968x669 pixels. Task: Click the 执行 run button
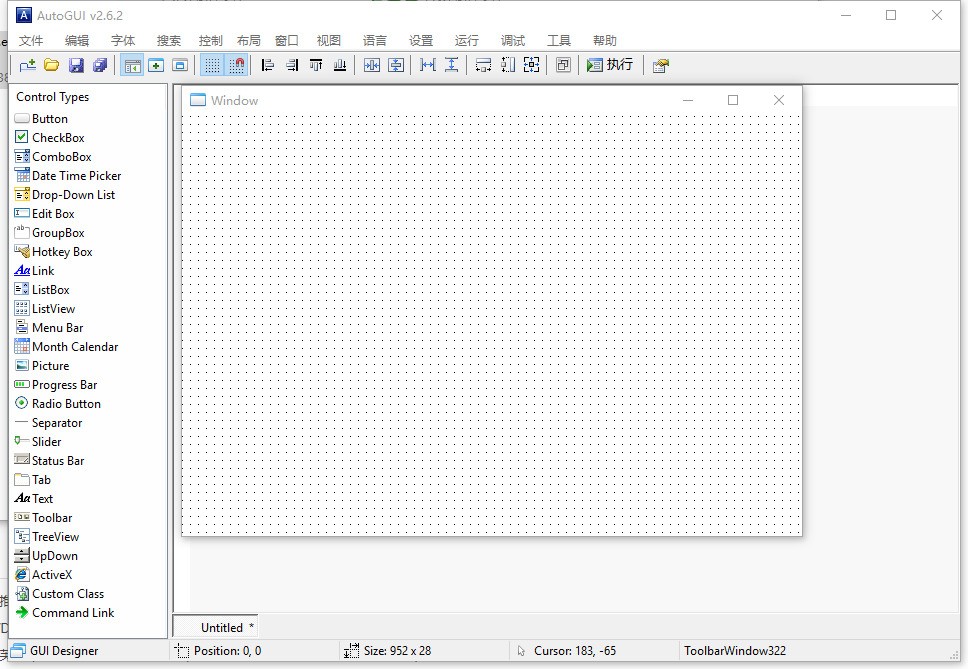[x=610, y=65]
